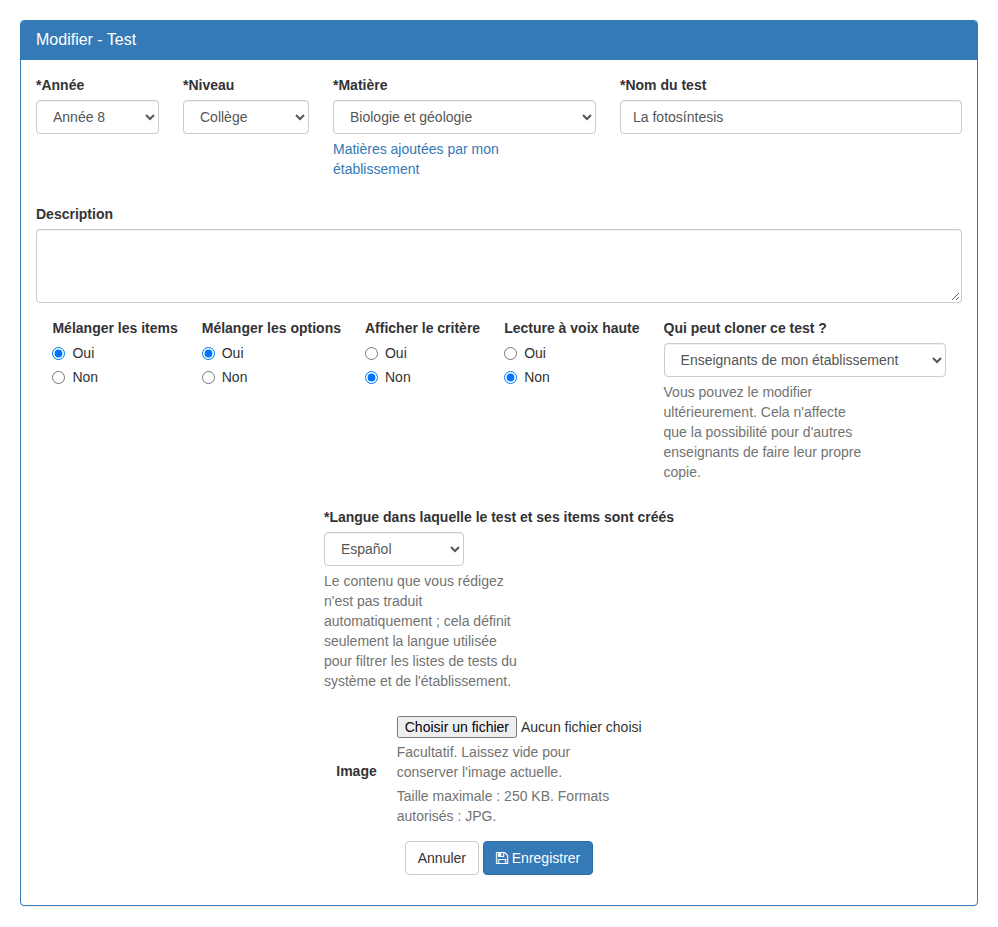This screenshot has height=927, width=998.
Task: Click the '*Matière' label
Action: [x=360, y=85]
